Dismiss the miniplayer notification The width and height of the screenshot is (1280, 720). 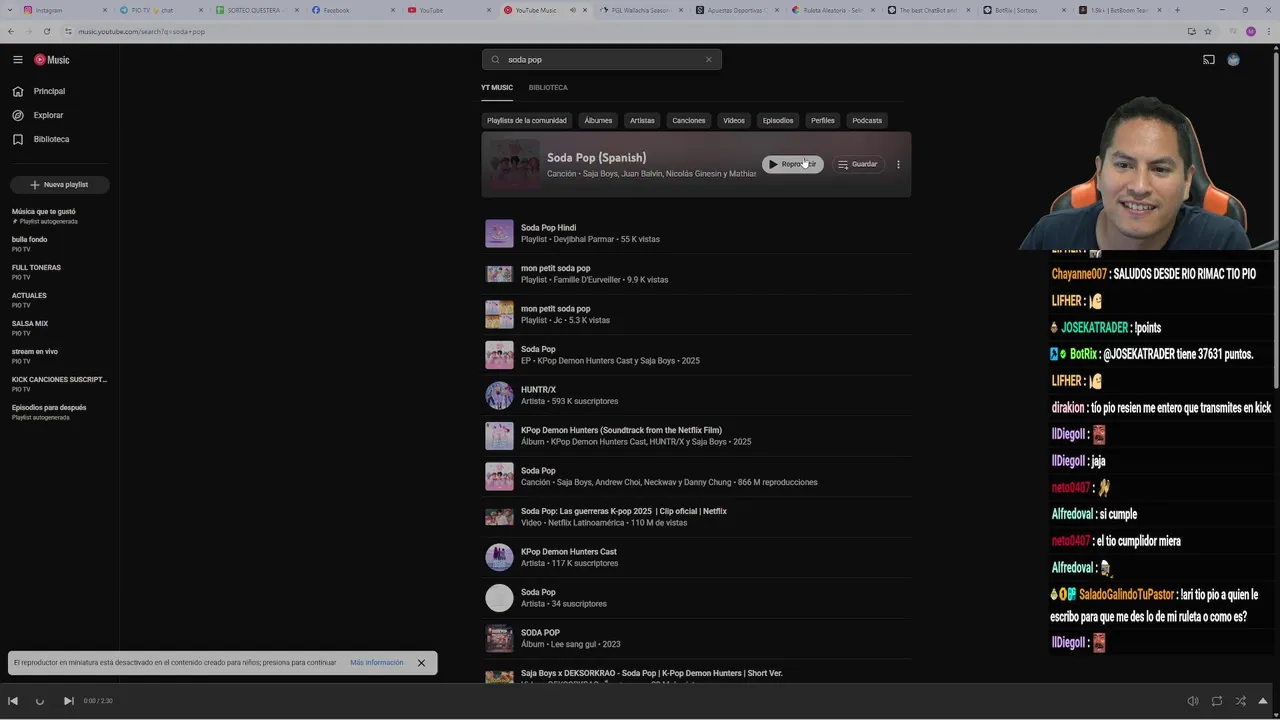point(421,663)
